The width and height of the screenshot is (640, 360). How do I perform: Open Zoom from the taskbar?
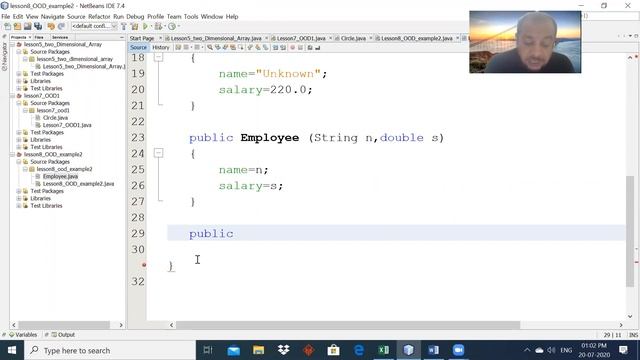coord(458,350)
